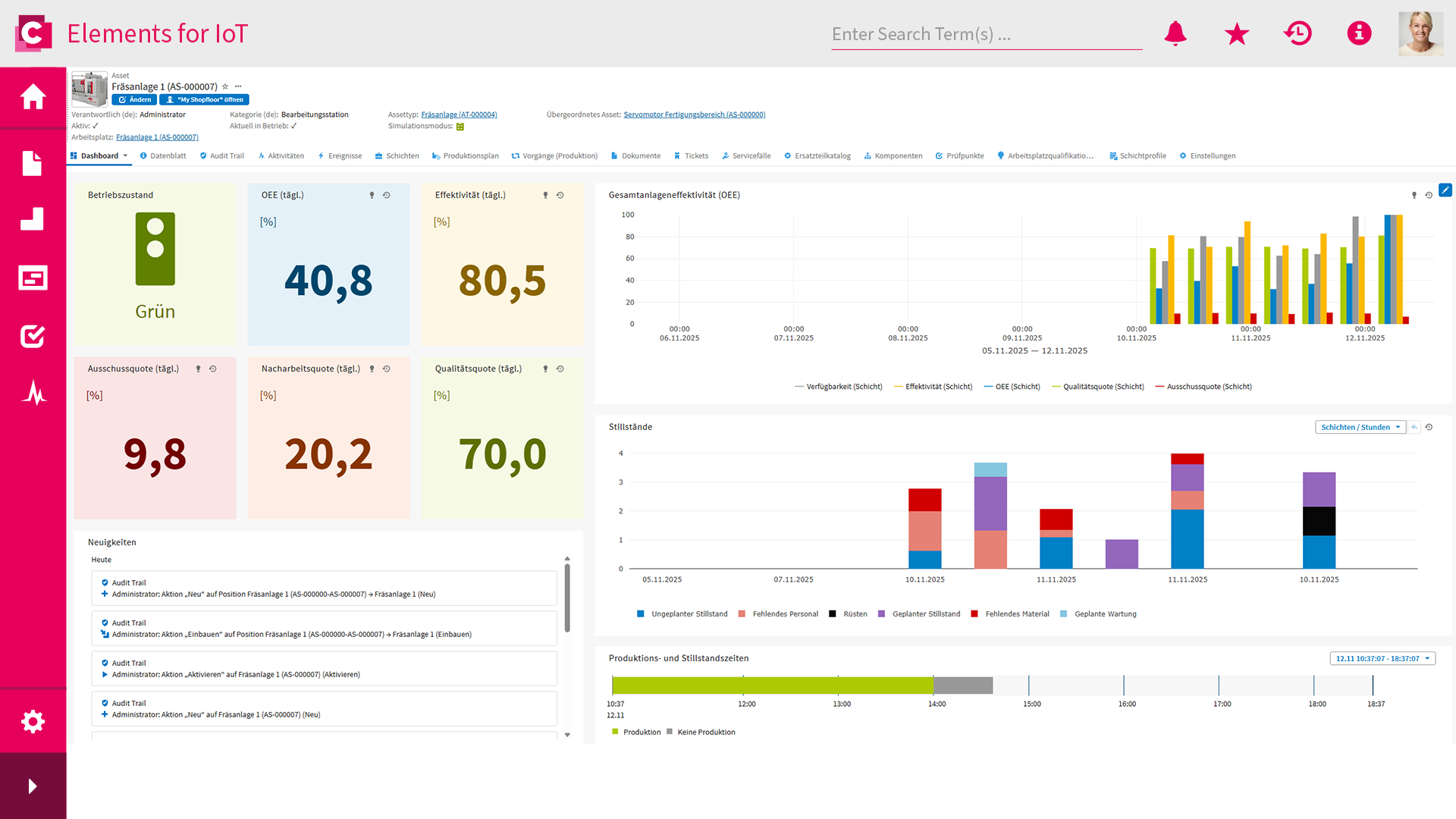This screenshot has width=1456, height=819.
Task: Toggle OEE (Schicht) legend series
Action: click(1012, 387)
